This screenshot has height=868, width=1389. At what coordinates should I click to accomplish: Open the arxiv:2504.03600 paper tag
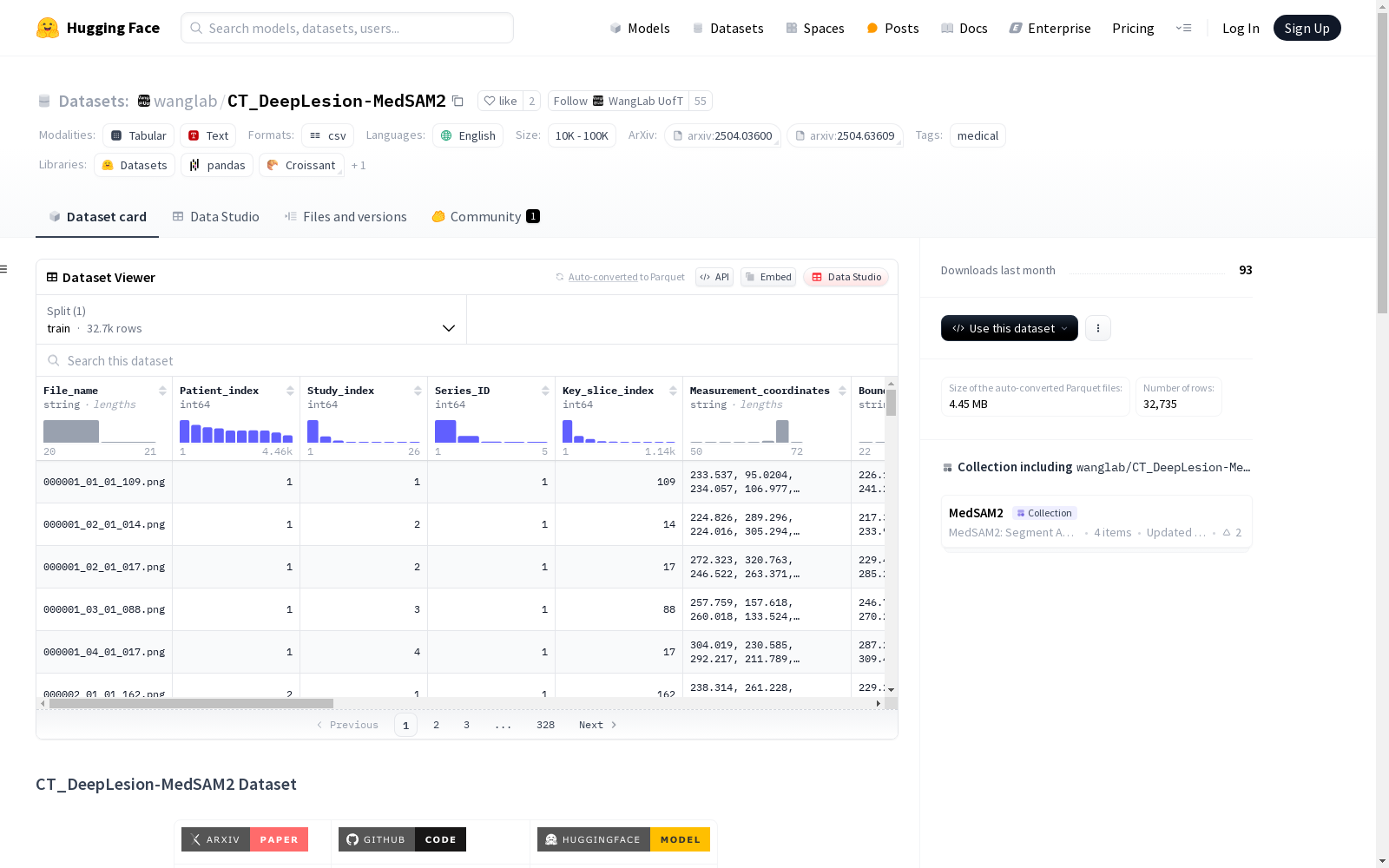pos(722,136)
